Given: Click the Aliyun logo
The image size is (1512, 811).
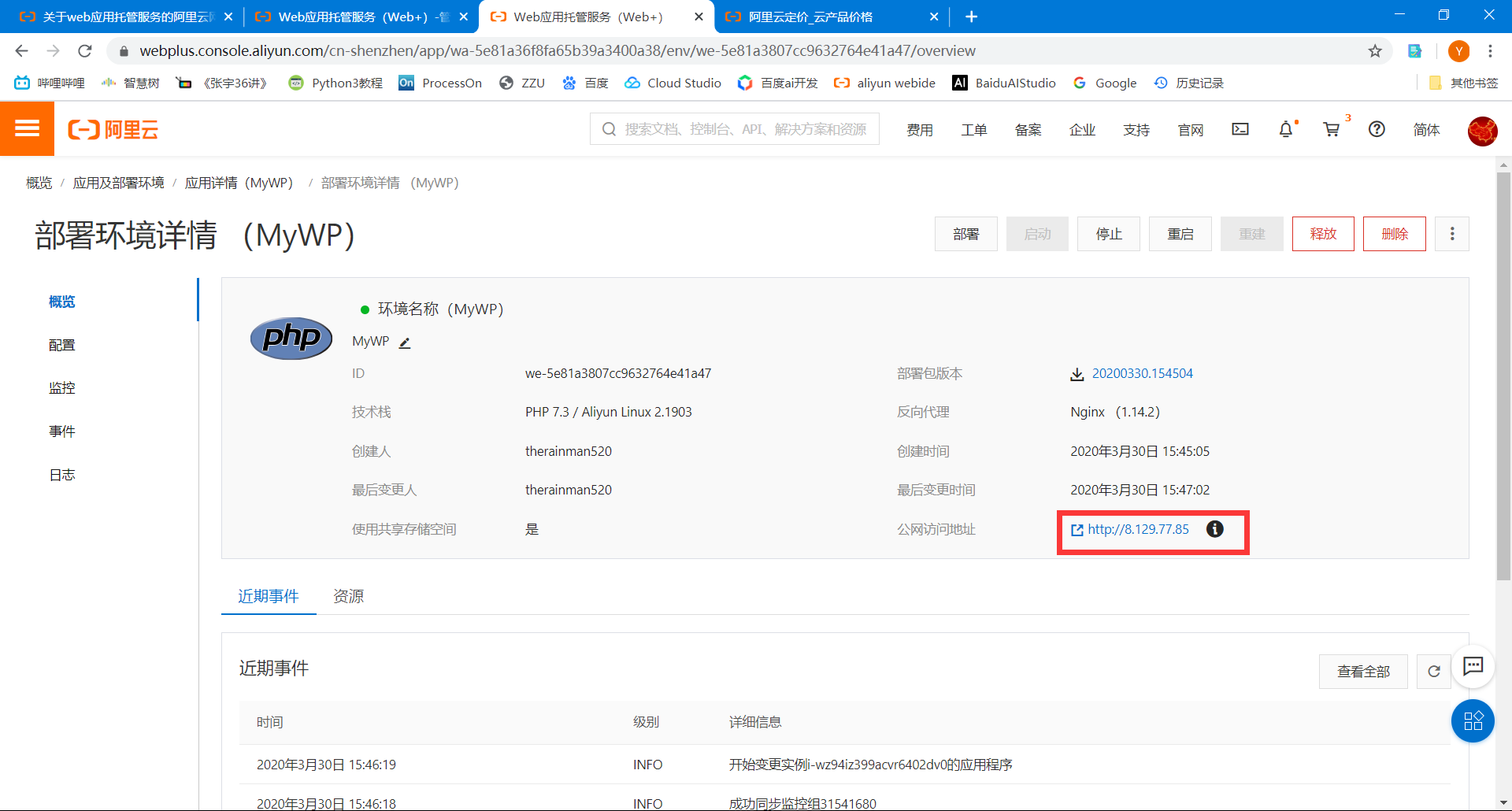Looking at the screenshot, I should [113, 130].
